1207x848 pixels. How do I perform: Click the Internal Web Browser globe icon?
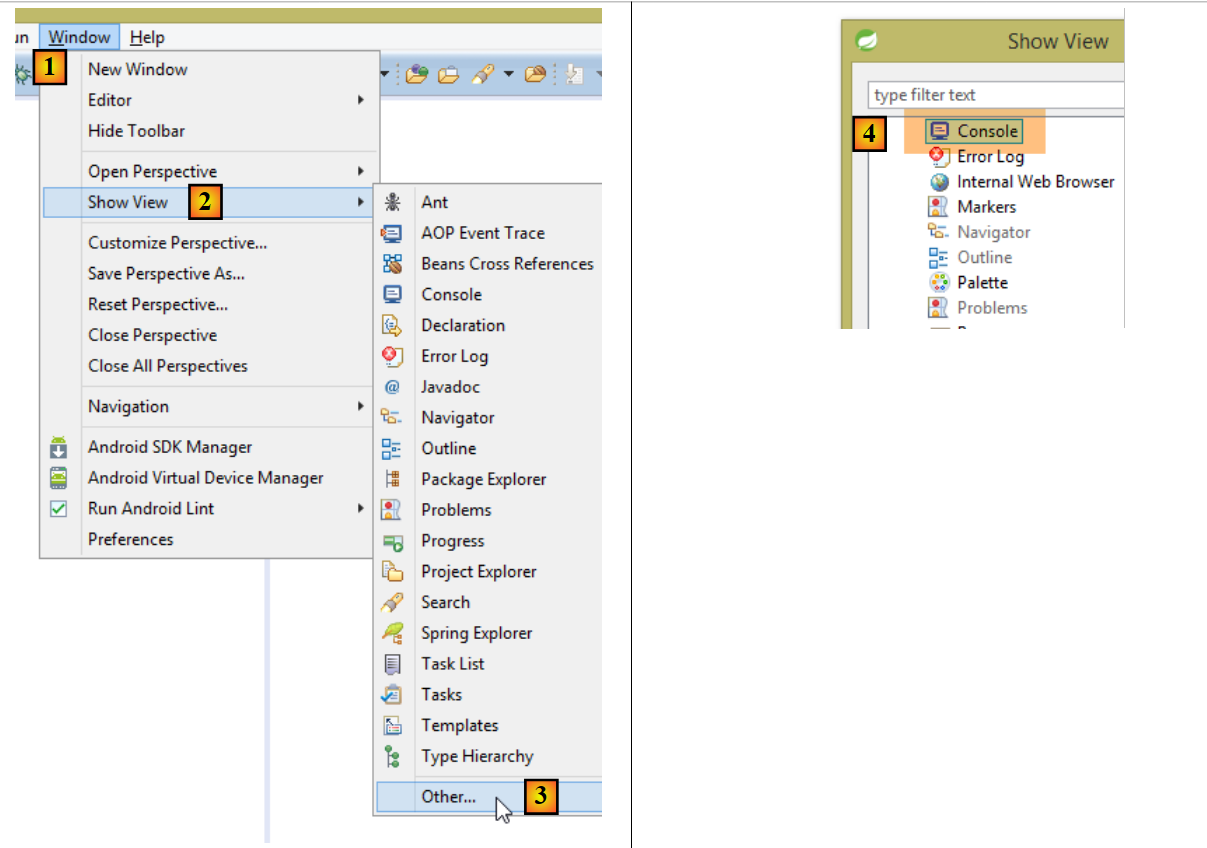click(x=938, y=182)
